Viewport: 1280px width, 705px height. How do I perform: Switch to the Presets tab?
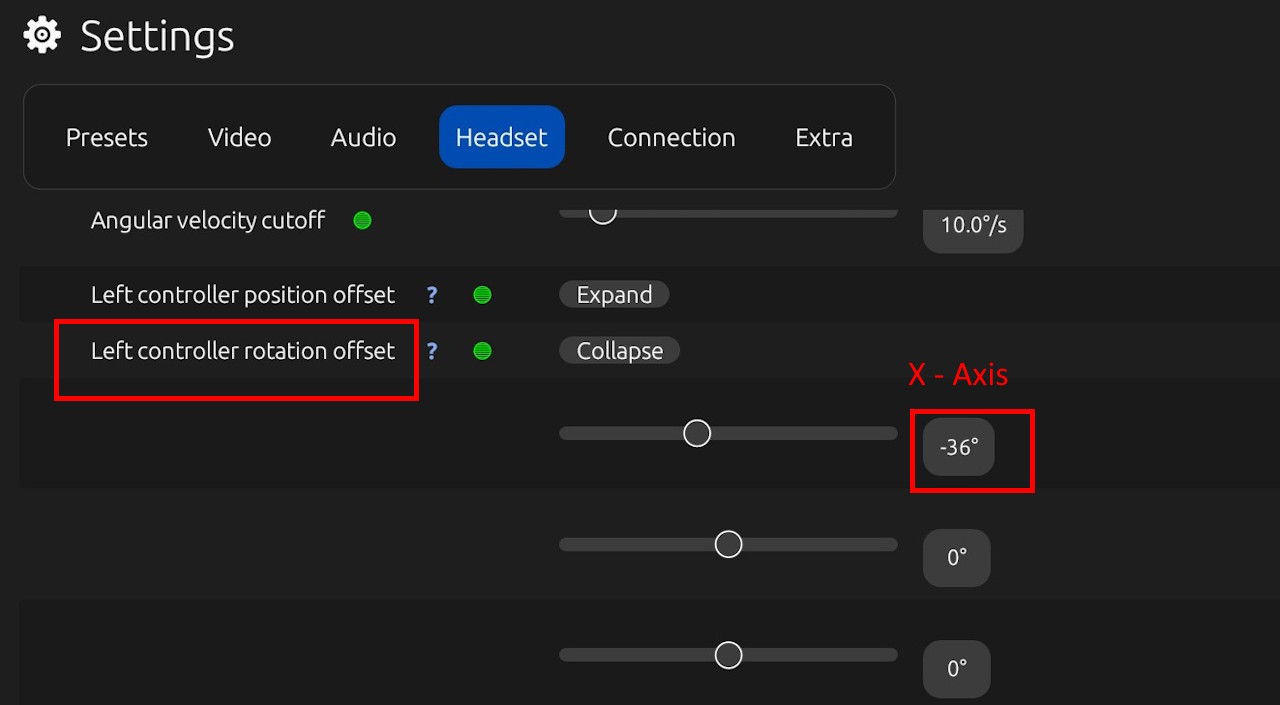coord(107,137)
